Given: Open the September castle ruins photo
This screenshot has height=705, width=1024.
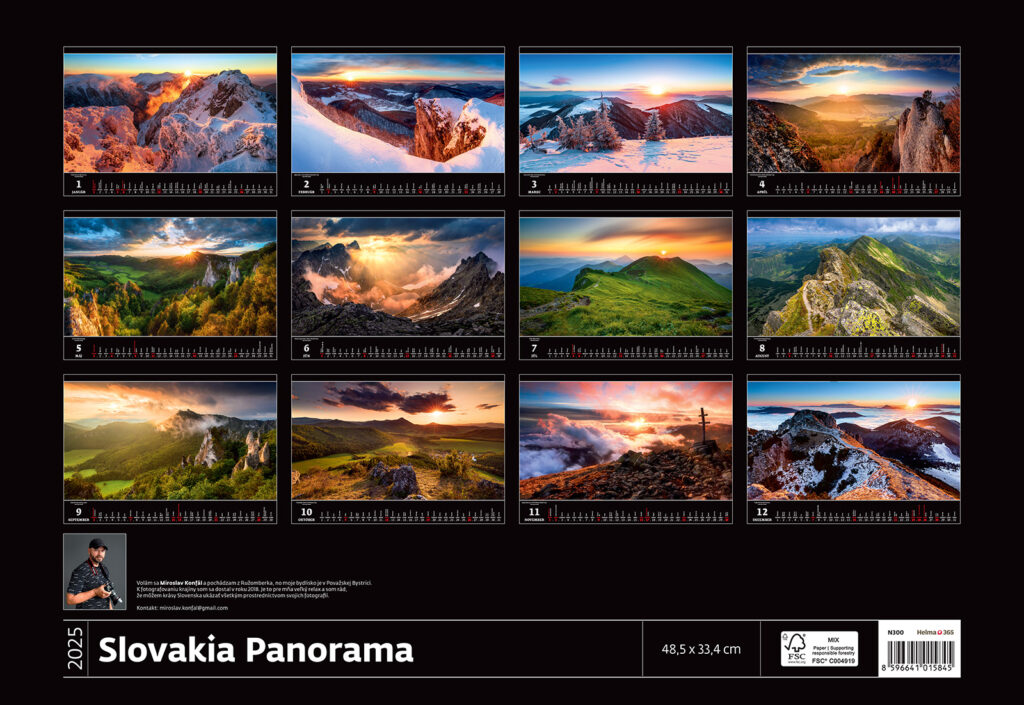Looking at the screenshot, I should (x=170, y=440).
